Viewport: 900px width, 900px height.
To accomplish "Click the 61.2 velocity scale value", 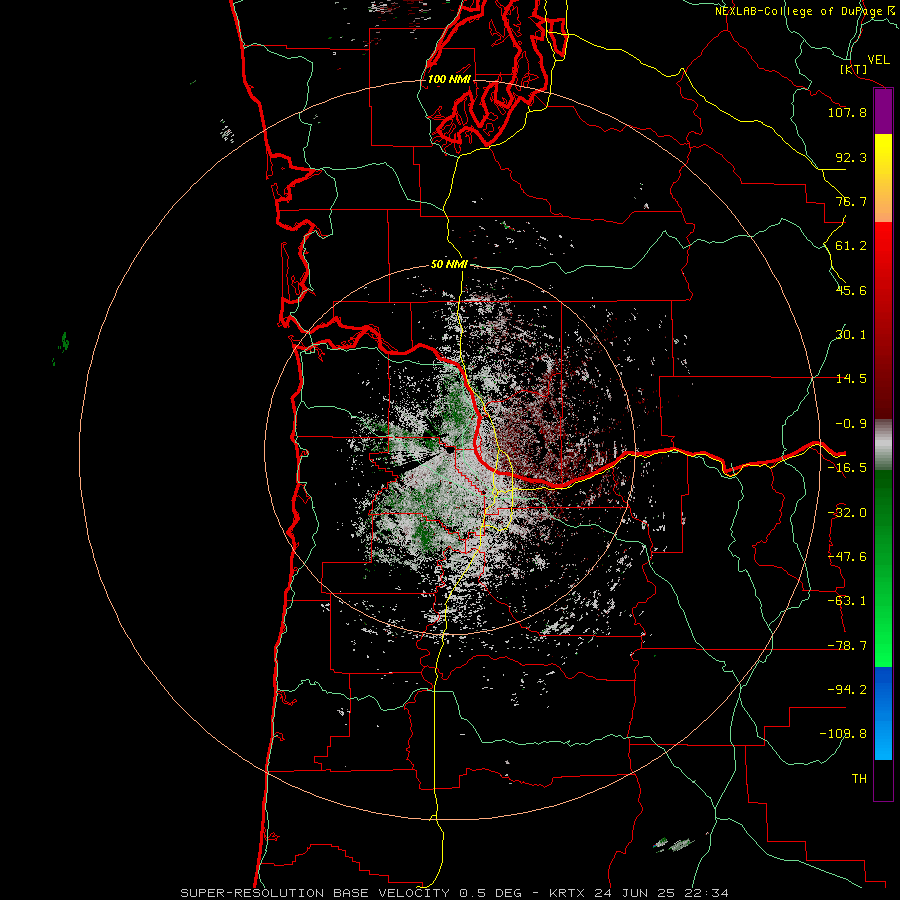I will (x=851, y=246).
